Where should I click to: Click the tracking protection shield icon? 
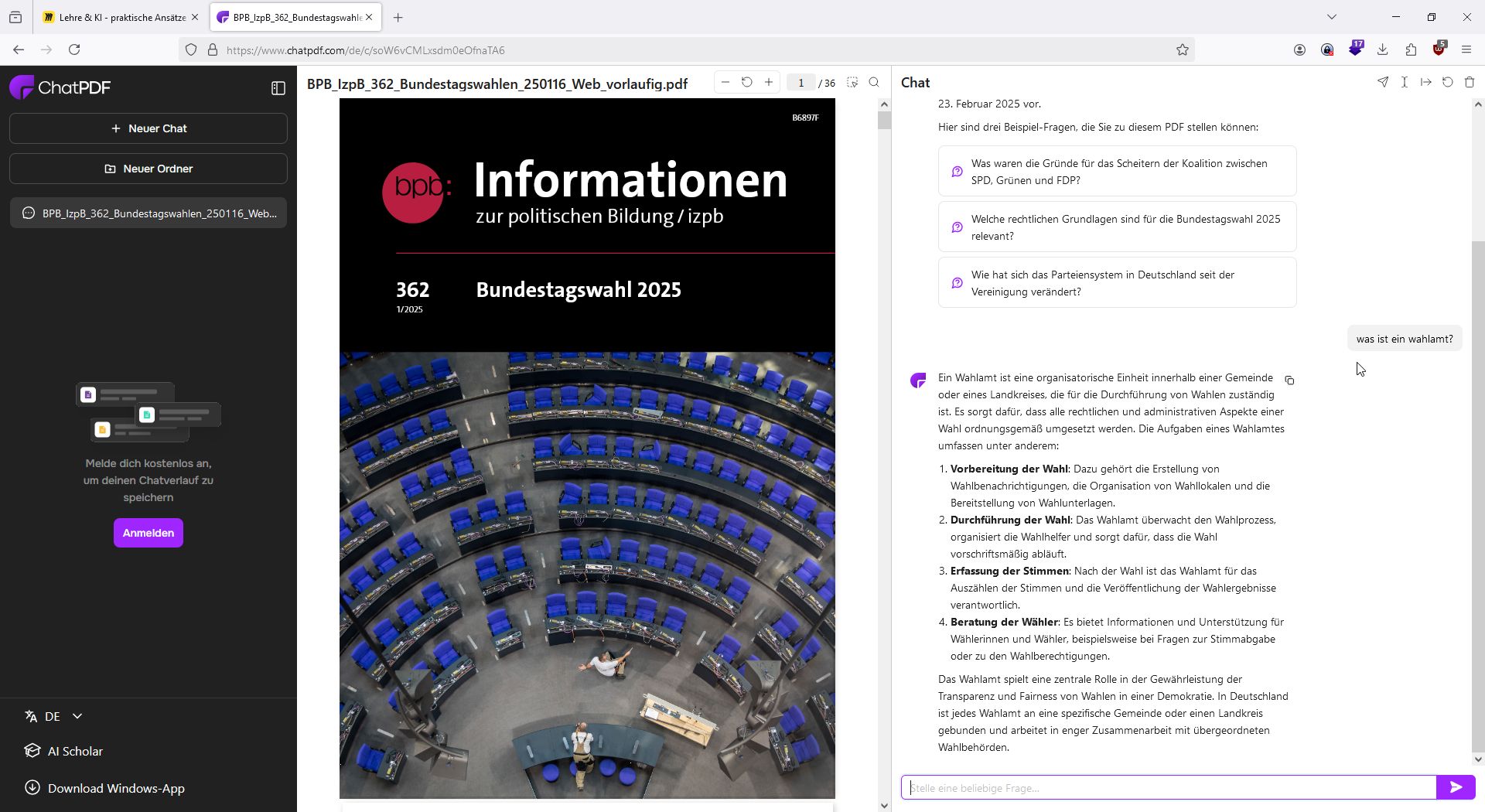click(x=191, y=50)
